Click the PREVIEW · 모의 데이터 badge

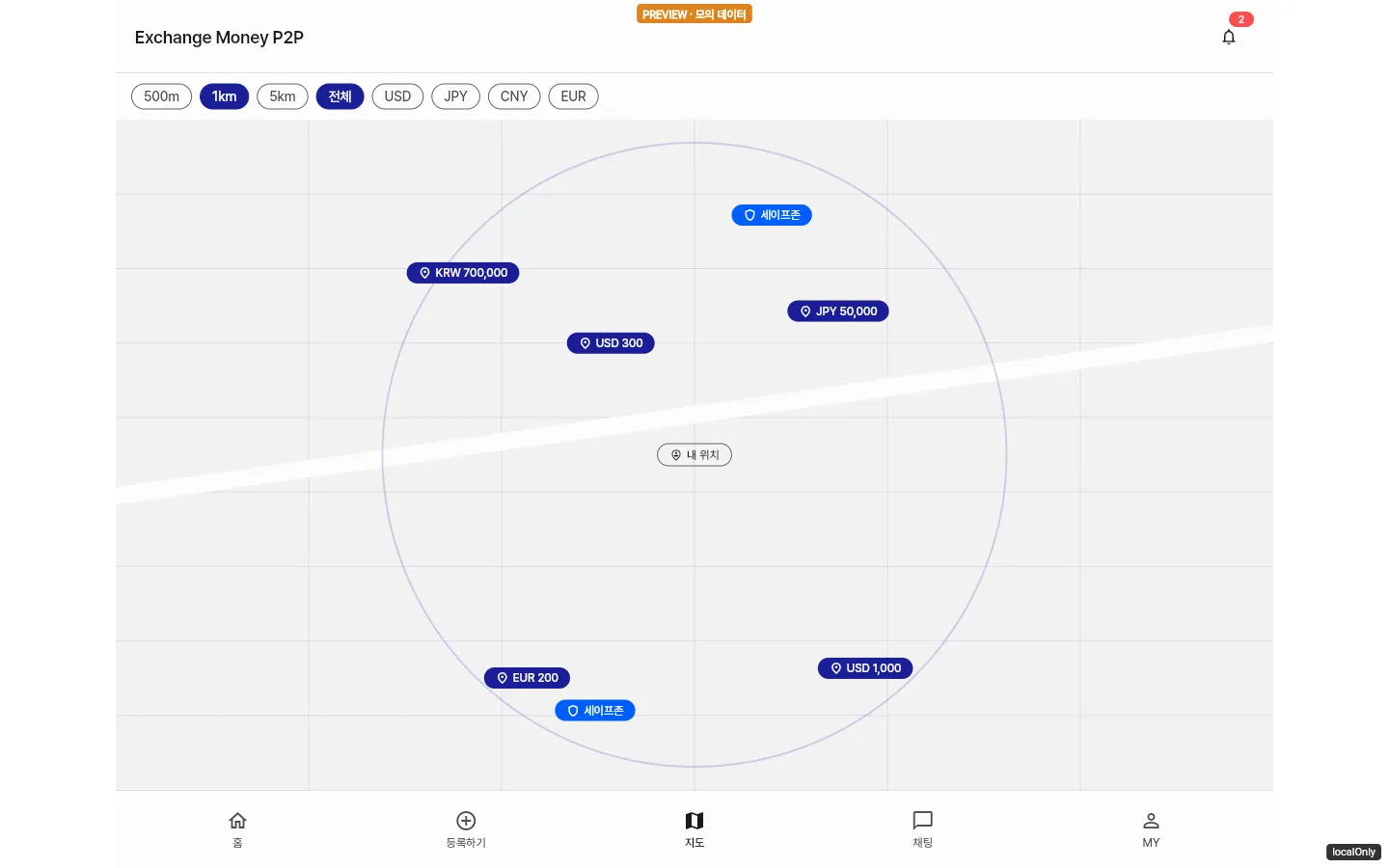click(x=694, y=14)
